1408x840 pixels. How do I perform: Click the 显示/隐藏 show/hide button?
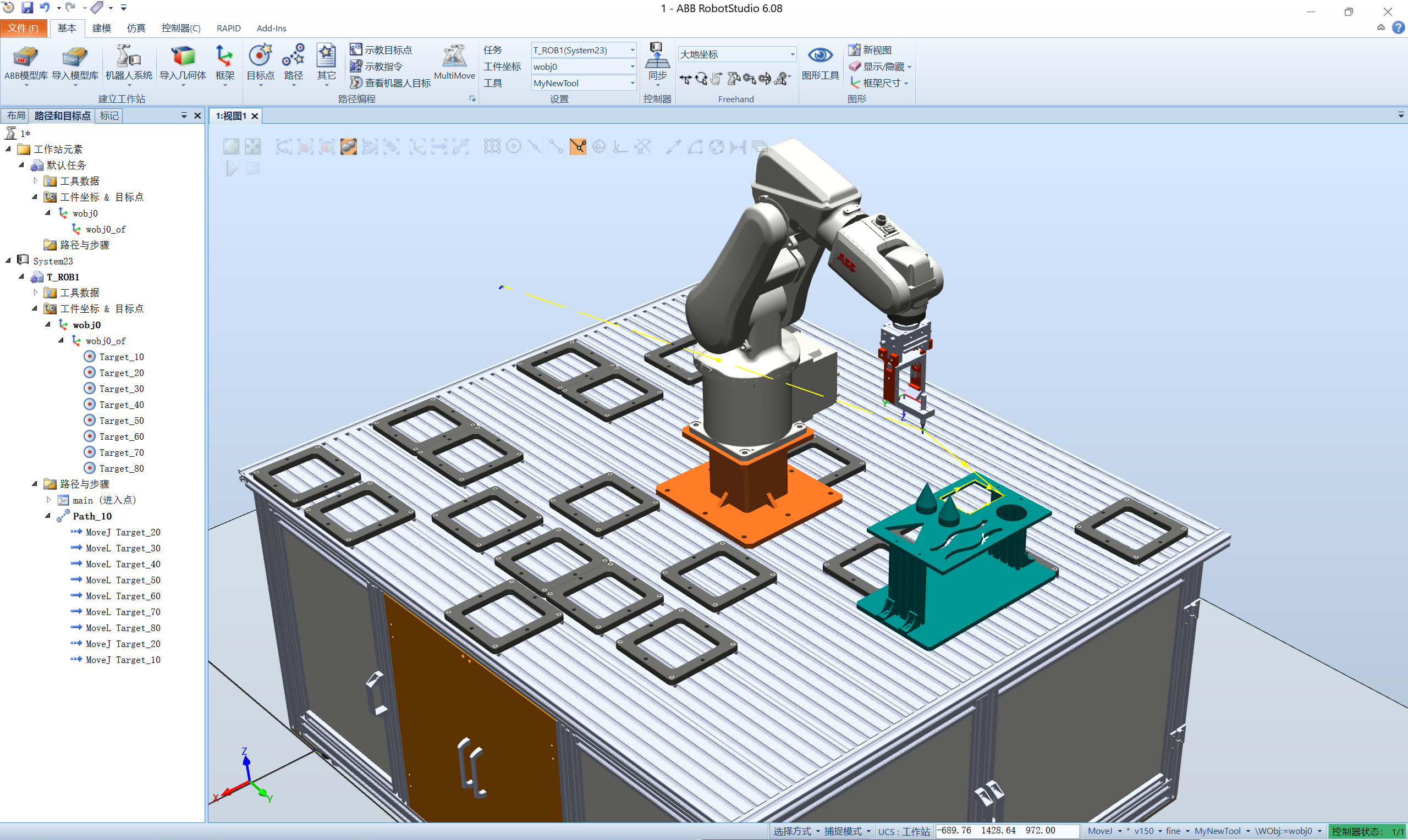click(880, 66)
